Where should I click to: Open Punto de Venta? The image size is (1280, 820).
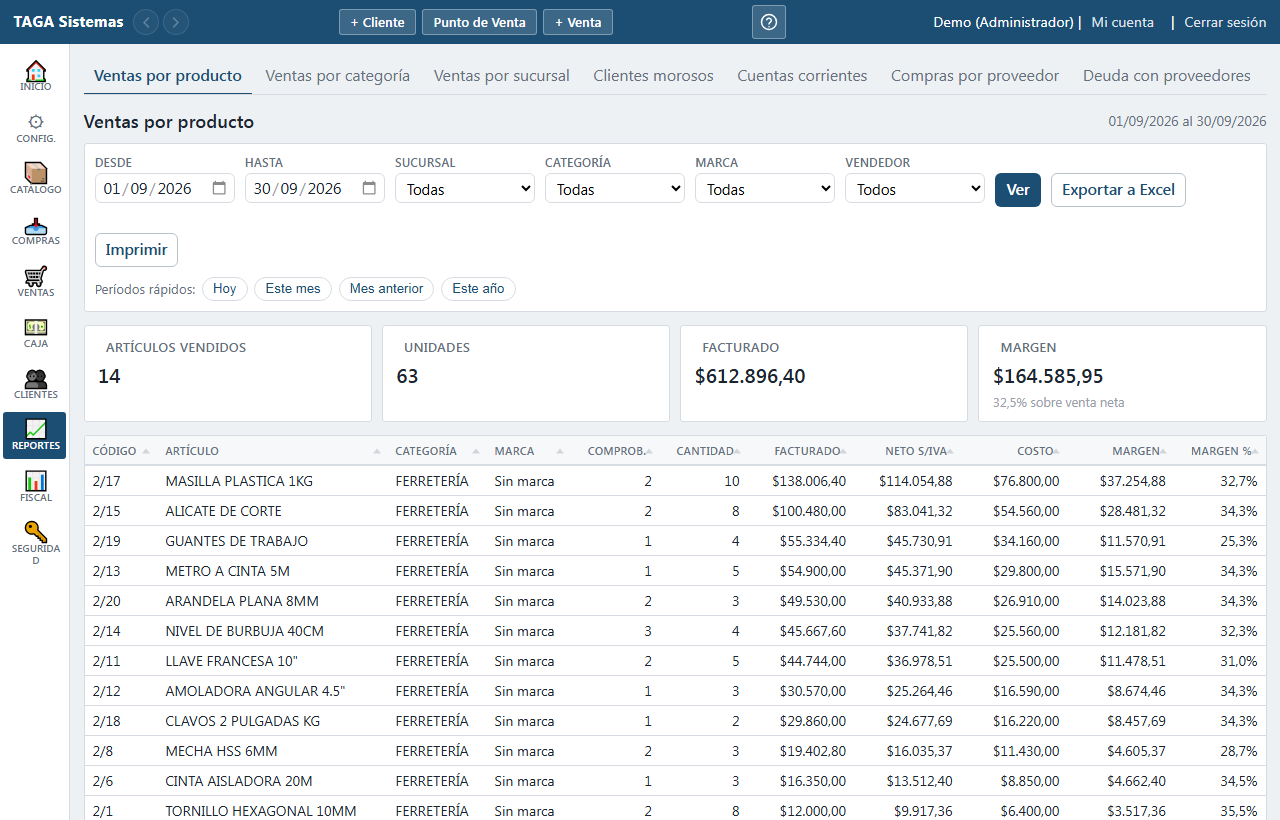[x=480, y=22]
